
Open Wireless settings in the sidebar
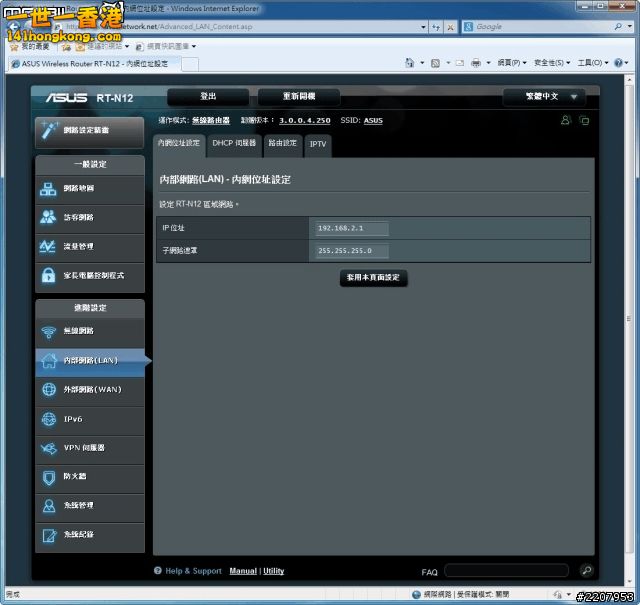click(48, 331)
